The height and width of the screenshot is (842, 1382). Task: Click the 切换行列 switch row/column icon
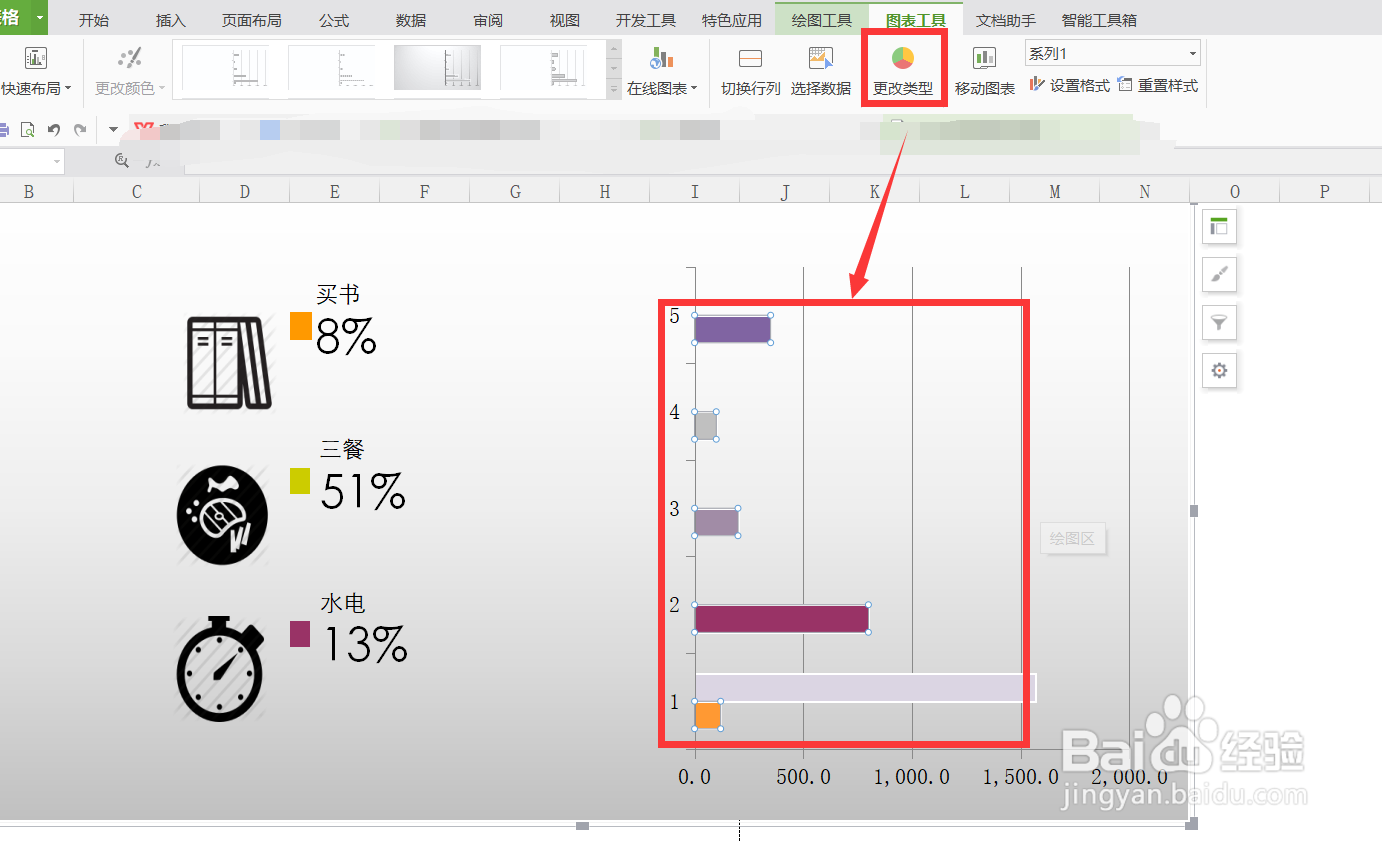point(750,58)
